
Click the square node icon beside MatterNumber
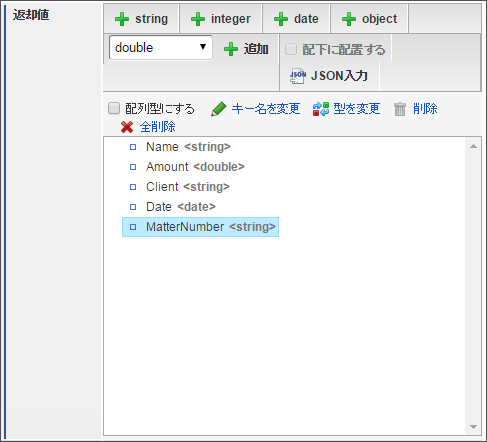coord(133,227)
